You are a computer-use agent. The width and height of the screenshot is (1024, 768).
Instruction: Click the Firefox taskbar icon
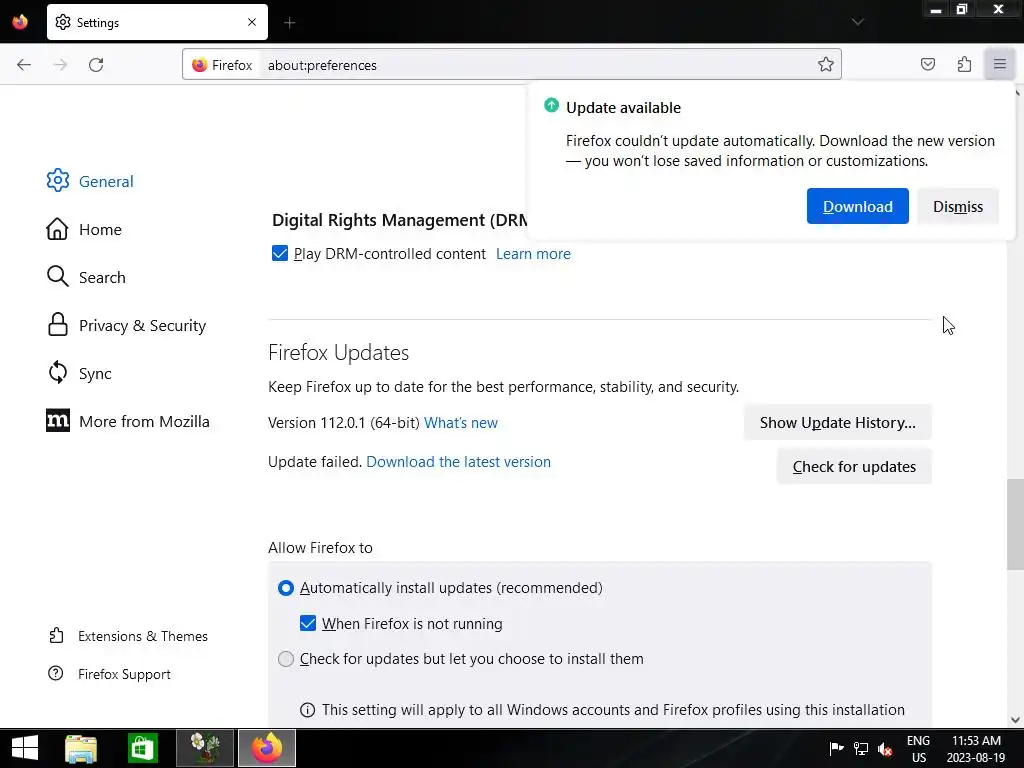click(266, 748)
